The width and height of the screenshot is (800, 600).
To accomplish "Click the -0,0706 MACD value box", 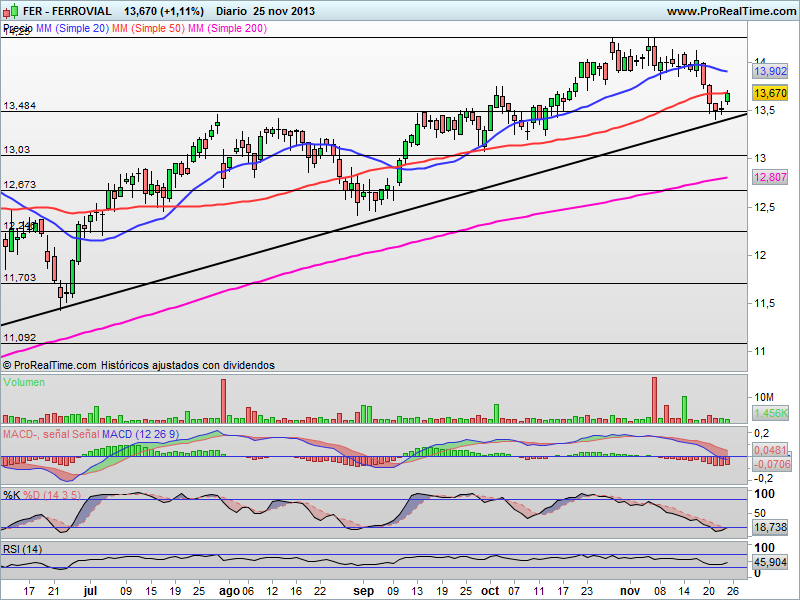I will 772,464.
